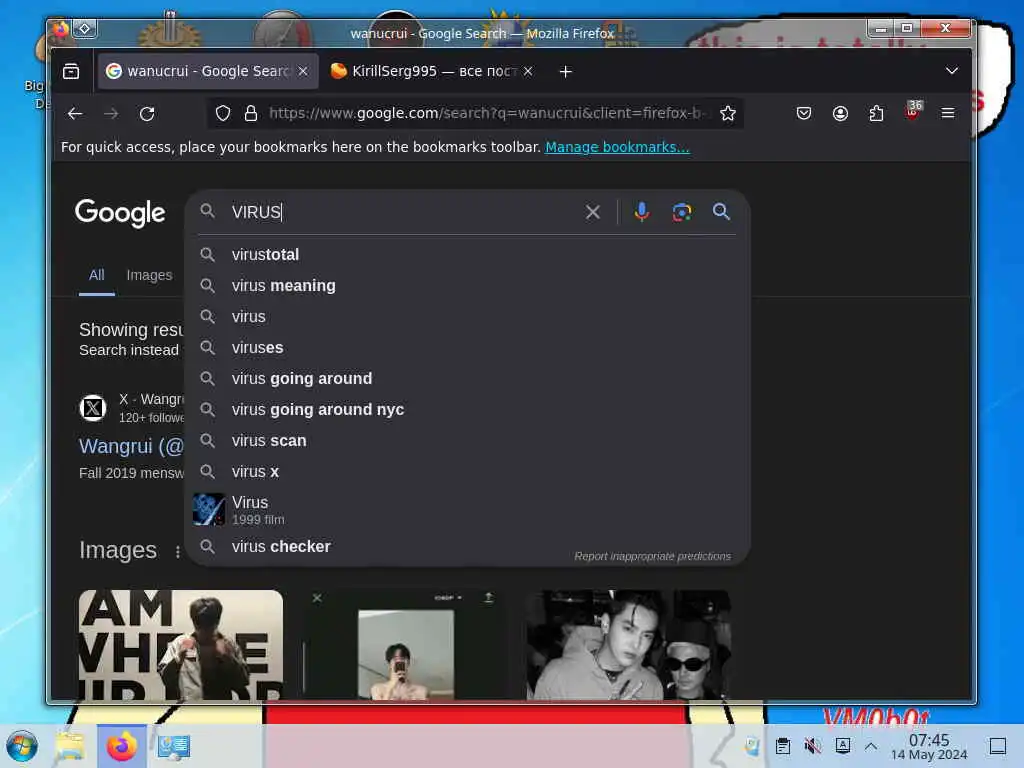Open Images section more options dots
The height and width of the screenshot is (768, 1024).
[177, 552]
